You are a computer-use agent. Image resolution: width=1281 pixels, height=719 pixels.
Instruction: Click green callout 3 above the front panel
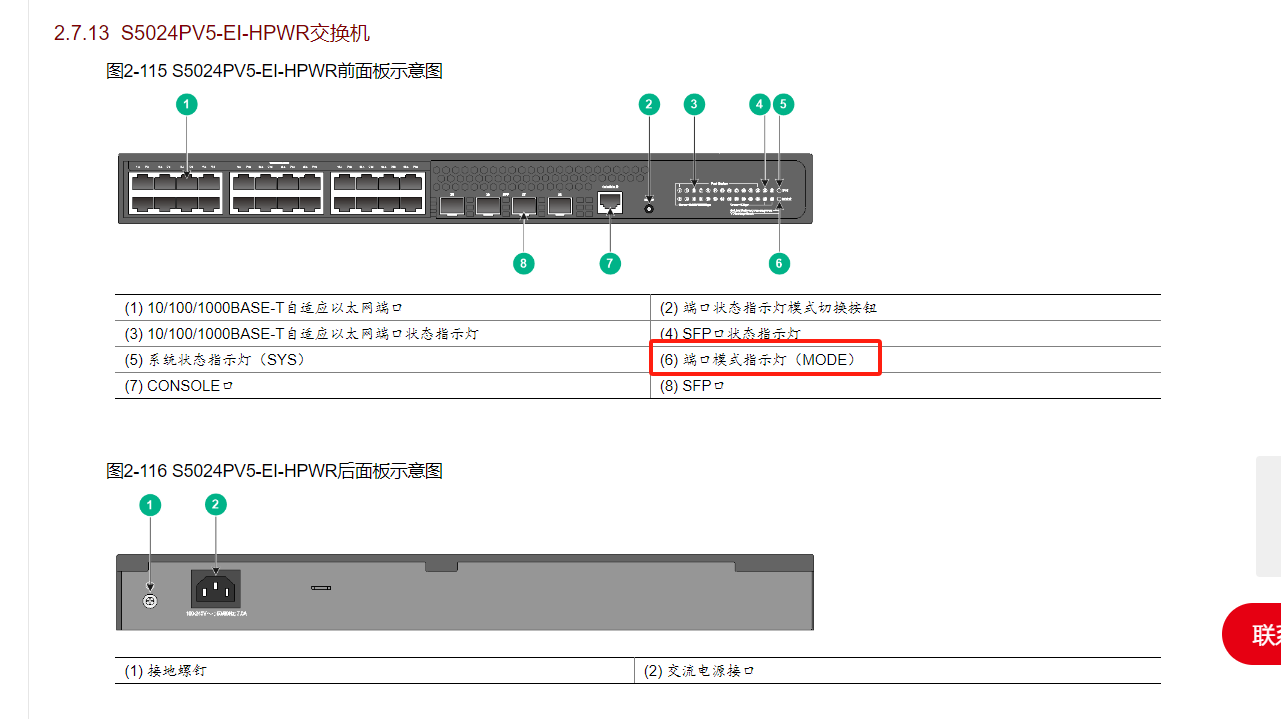(x=695, y=104)
